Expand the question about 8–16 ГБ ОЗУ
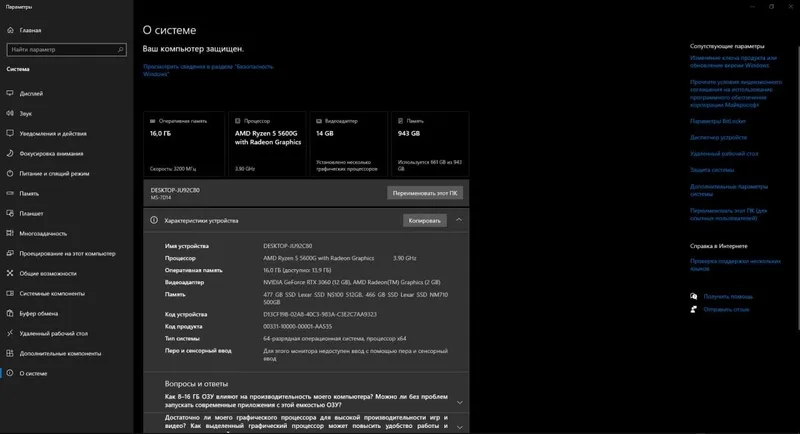The image size is (800, 434). (x=460, y=402)
